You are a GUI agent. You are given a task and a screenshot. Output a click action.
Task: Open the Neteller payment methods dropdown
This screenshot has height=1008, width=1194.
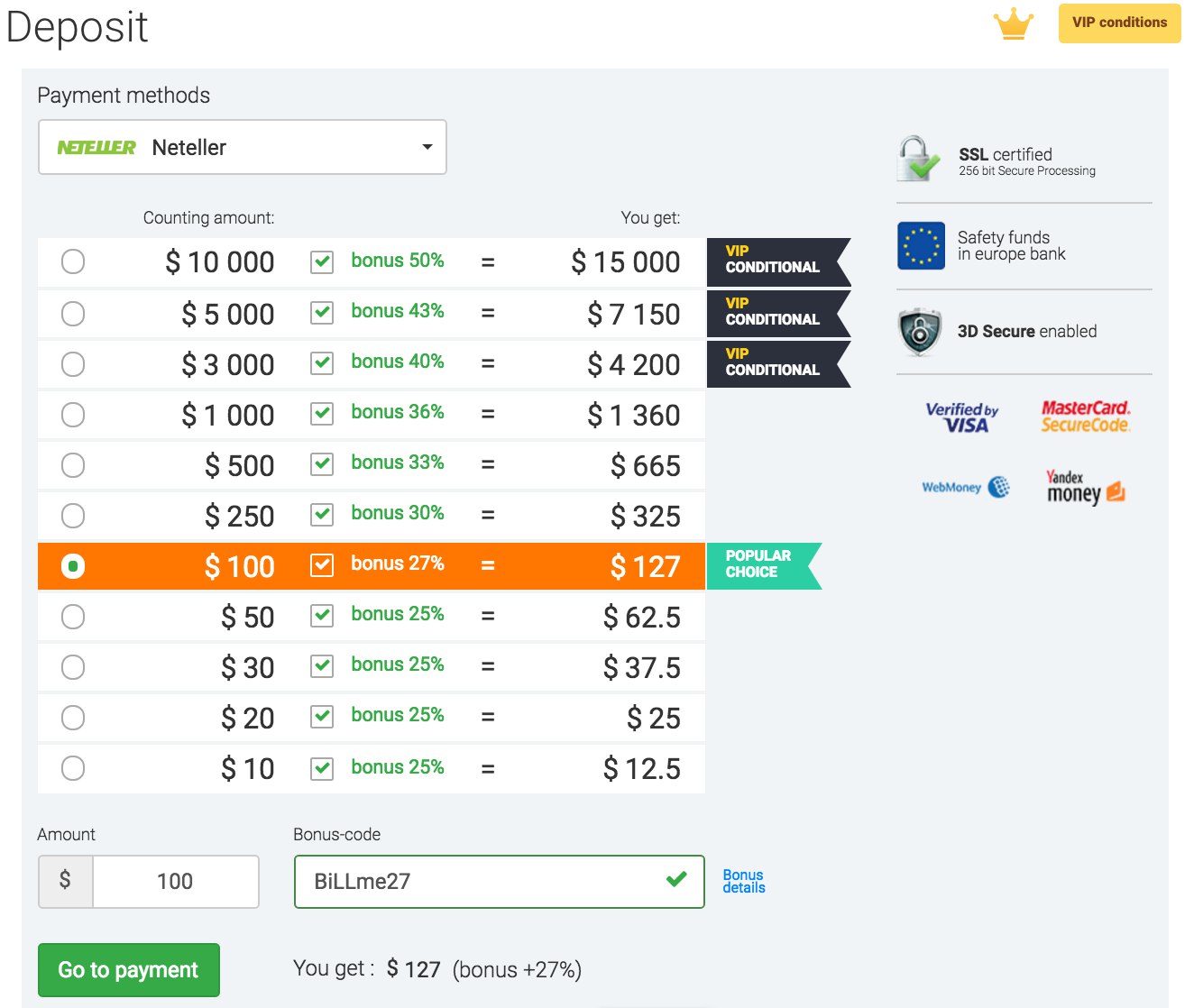coord(243,147)
